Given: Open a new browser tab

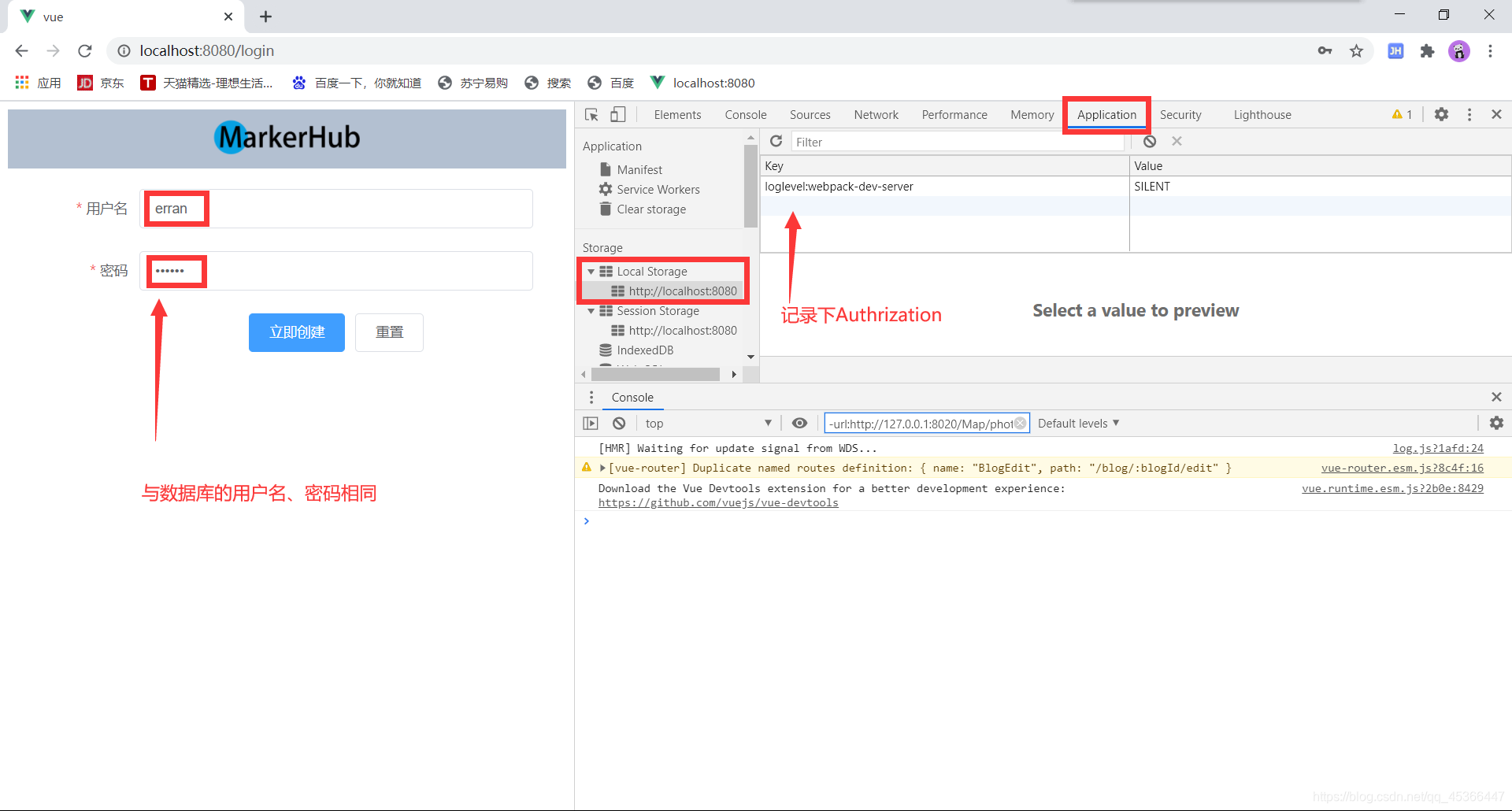Looking at the screenshot, I should 265,17.
